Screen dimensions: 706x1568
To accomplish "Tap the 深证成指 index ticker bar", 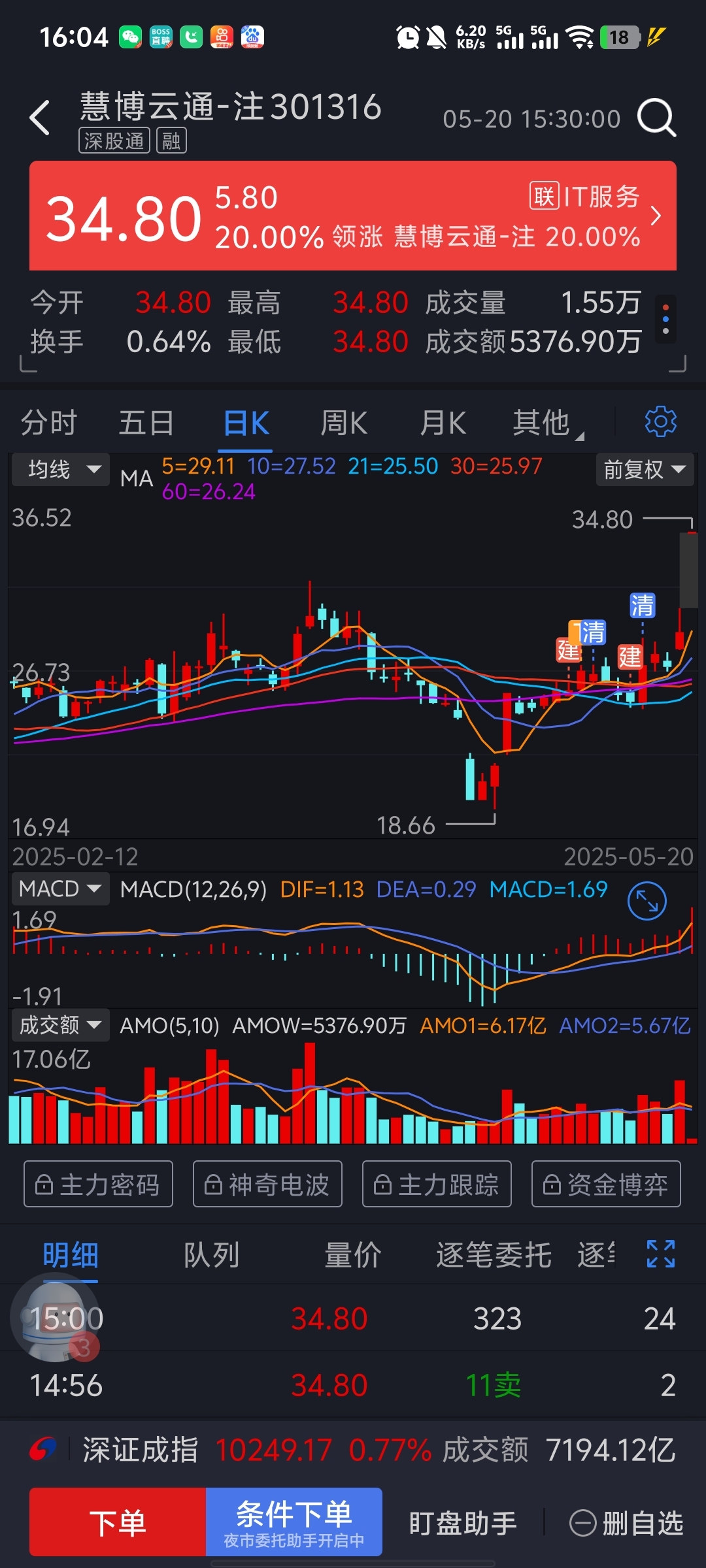I will [x=353, y=1450].
